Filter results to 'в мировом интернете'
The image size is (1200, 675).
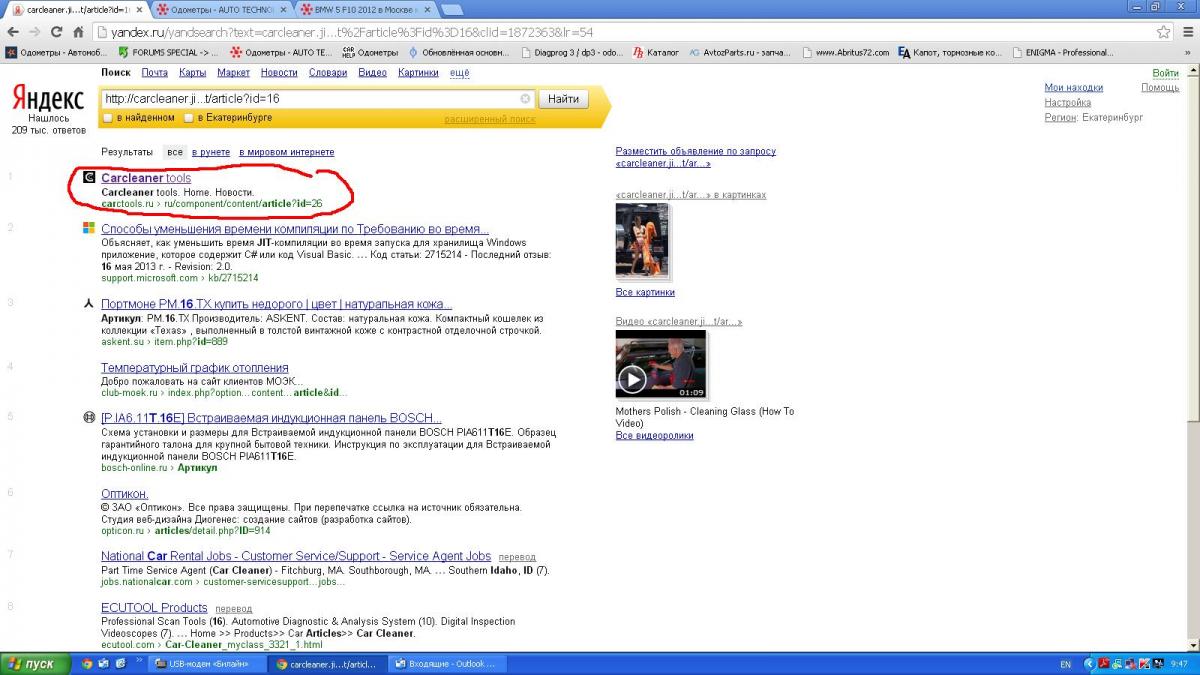tap(287, 152)
